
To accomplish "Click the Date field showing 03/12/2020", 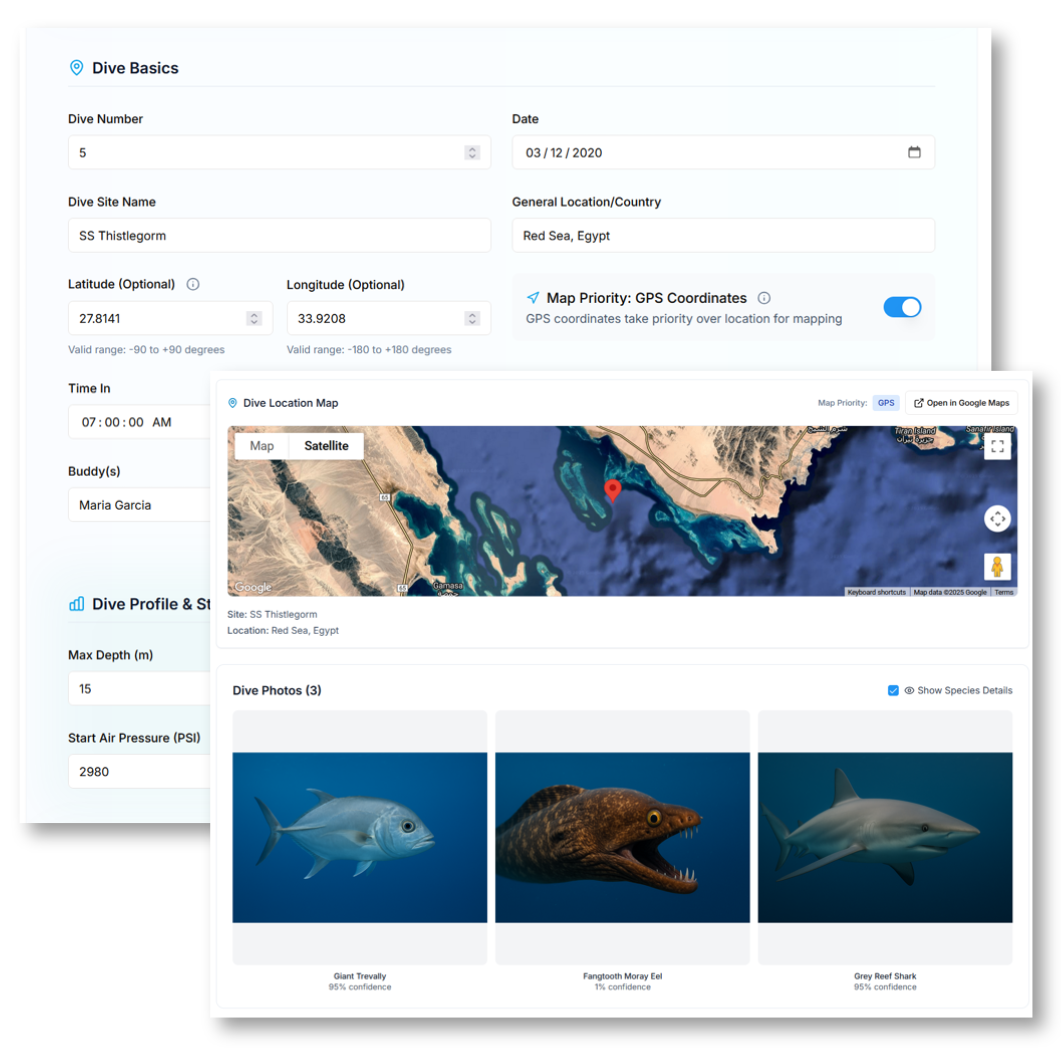I will 723,153.
